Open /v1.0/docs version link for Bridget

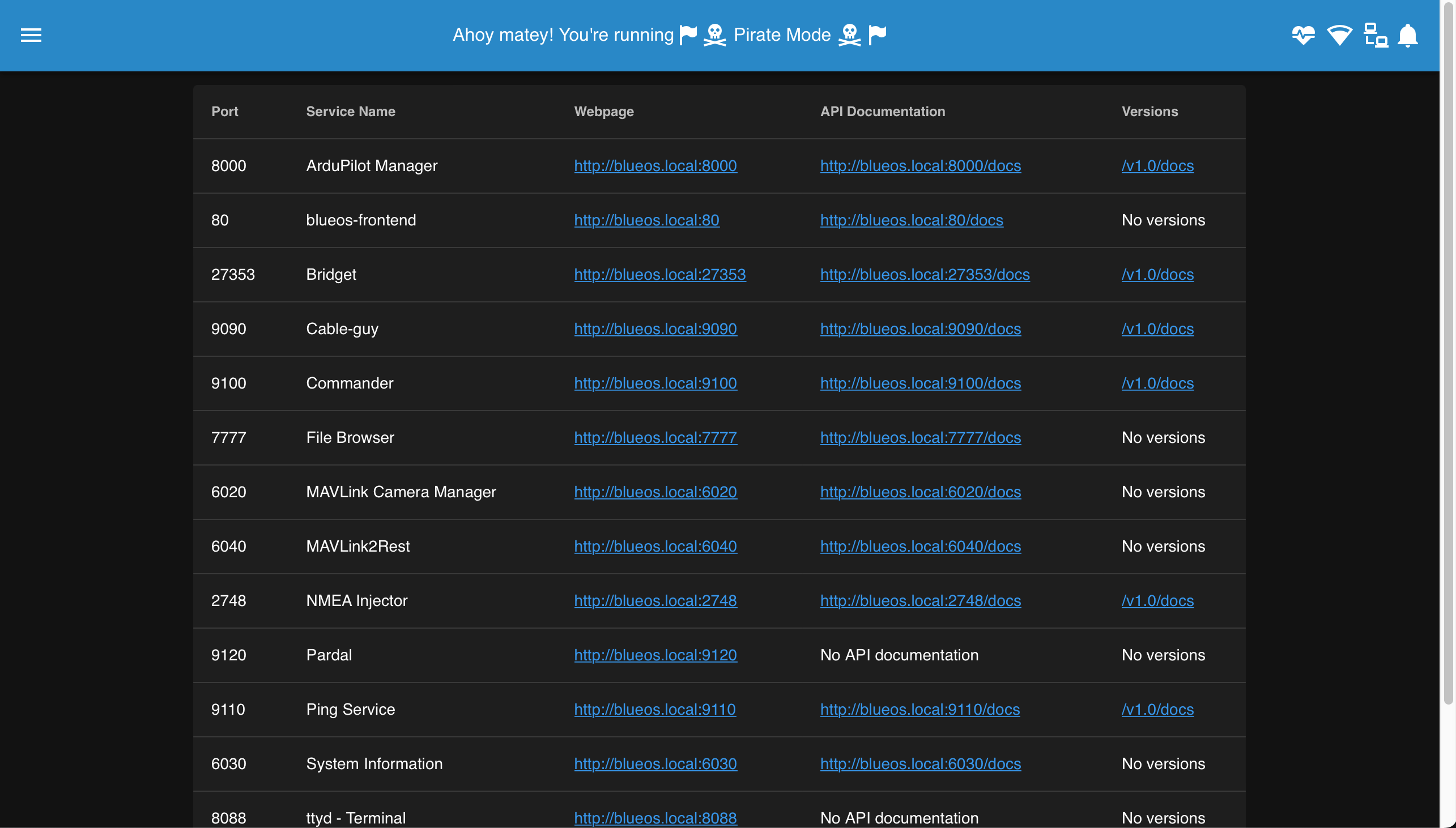click(1157, 274)
